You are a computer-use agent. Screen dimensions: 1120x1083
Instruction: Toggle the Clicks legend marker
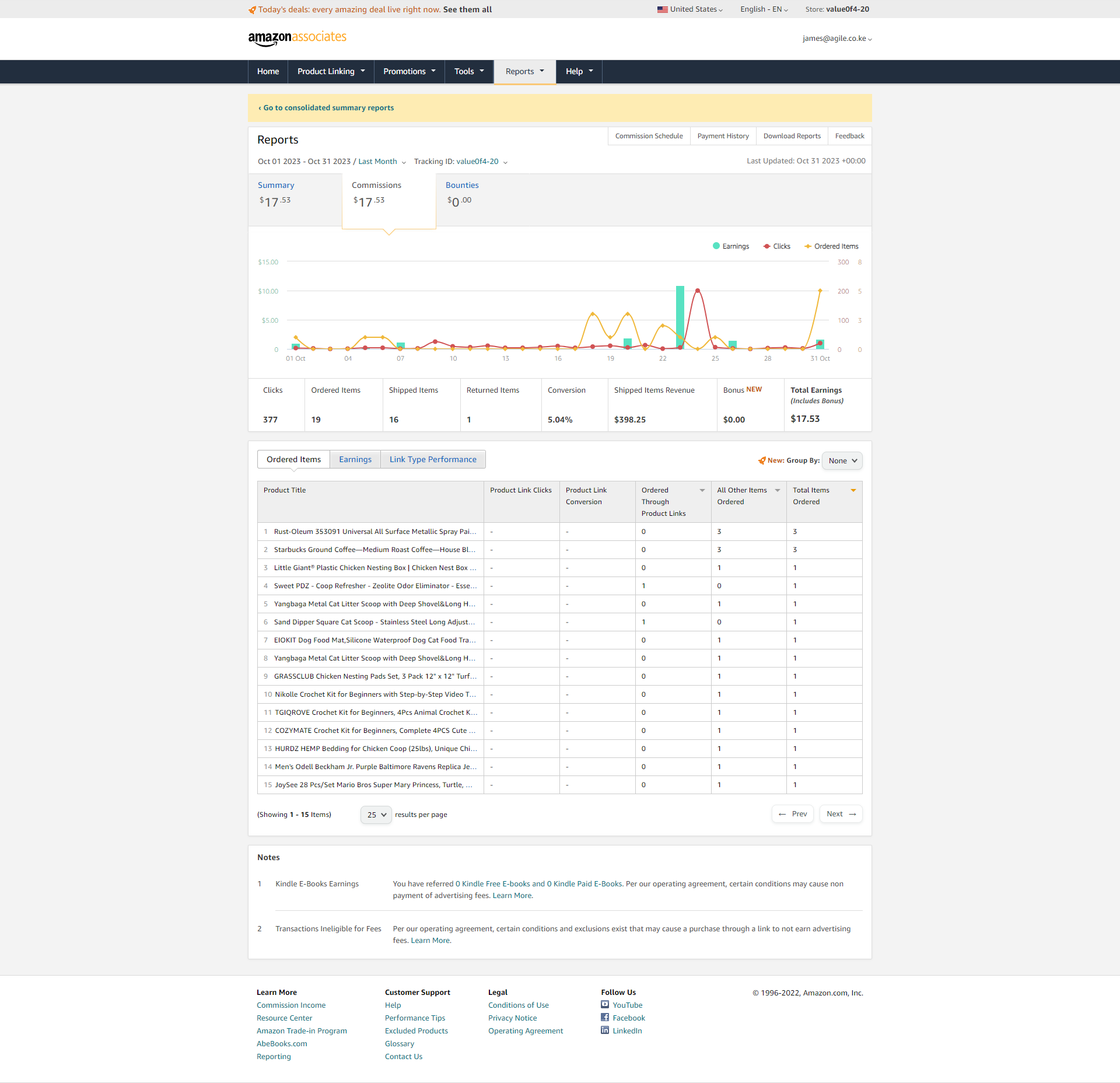point(766,246)
